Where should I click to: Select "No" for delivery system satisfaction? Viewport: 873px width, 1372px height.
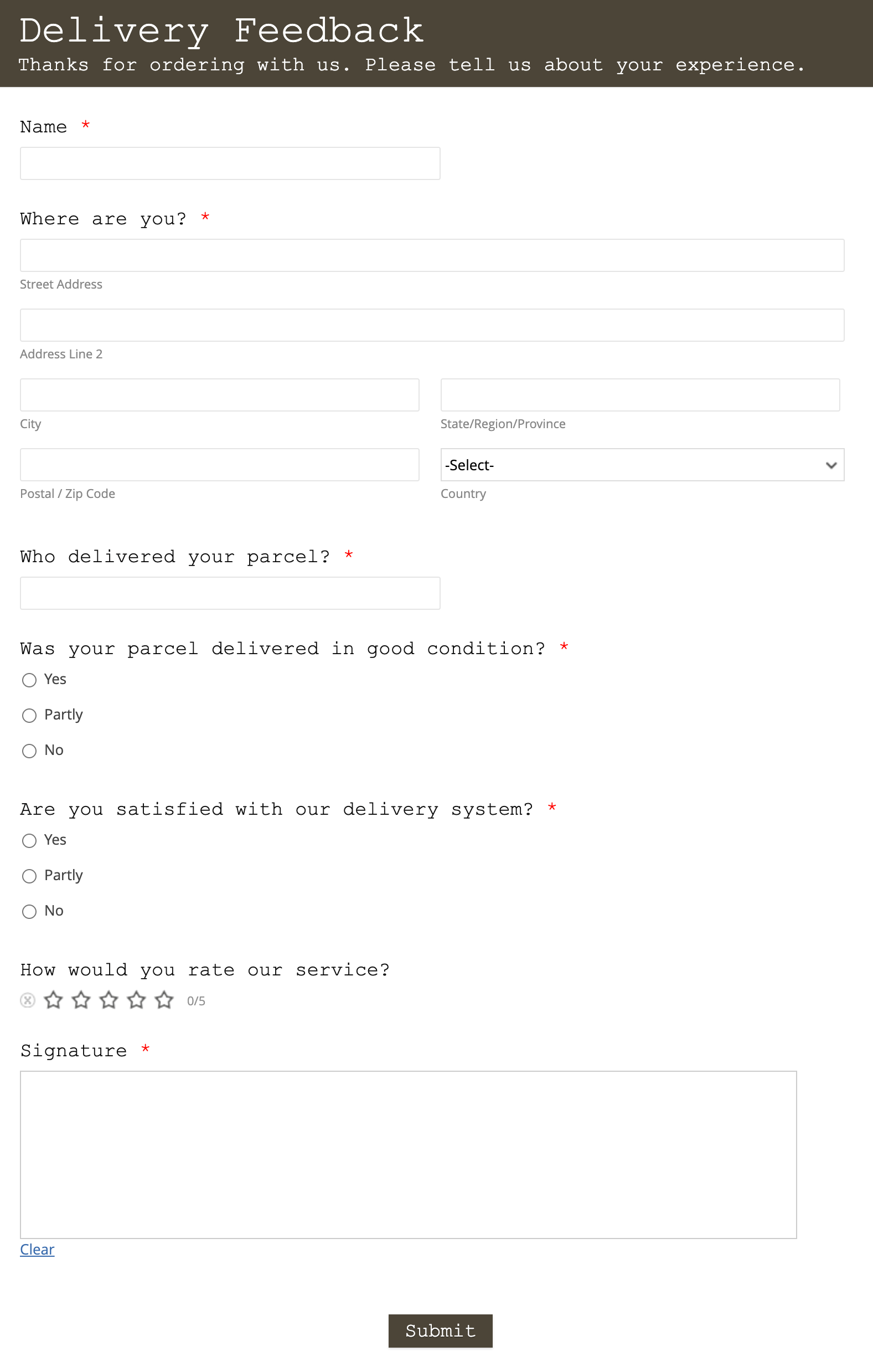point(29,912)
